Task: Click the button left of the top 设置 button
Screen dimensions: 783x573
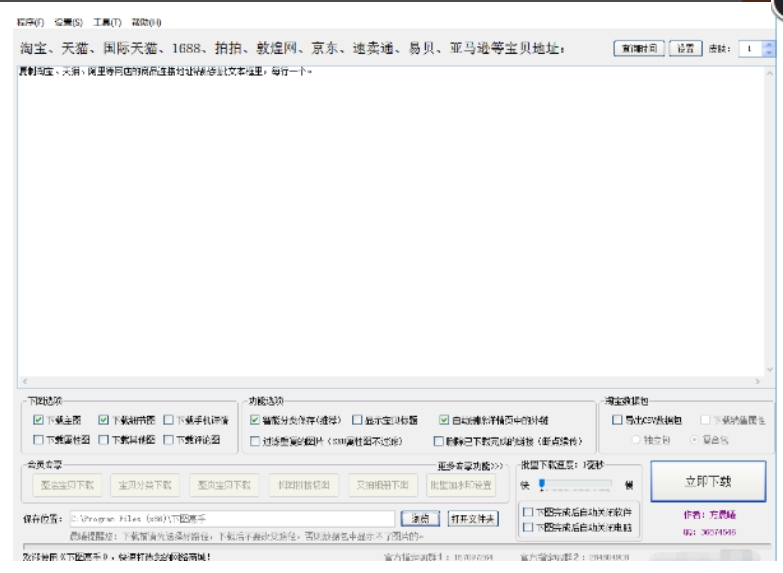Action: 639,48
